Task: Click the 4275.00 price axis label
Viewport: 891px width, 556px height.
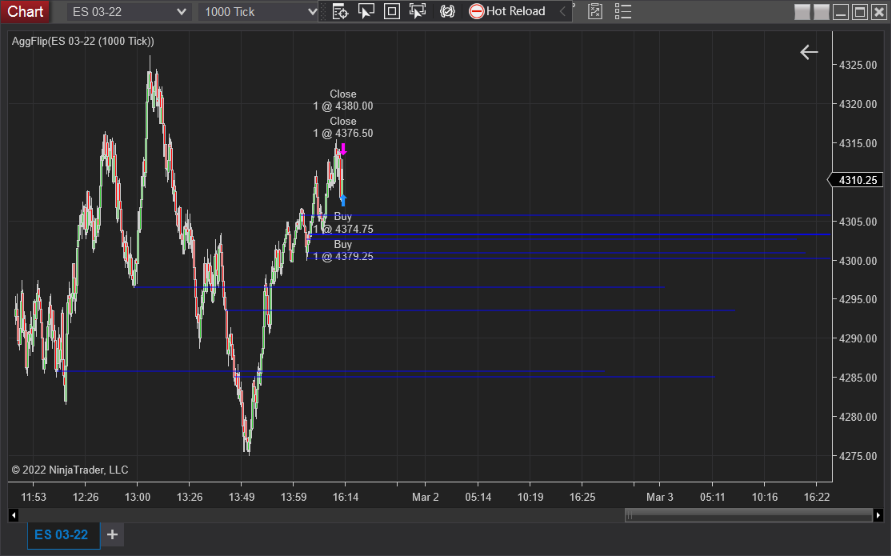Action: 858,456
